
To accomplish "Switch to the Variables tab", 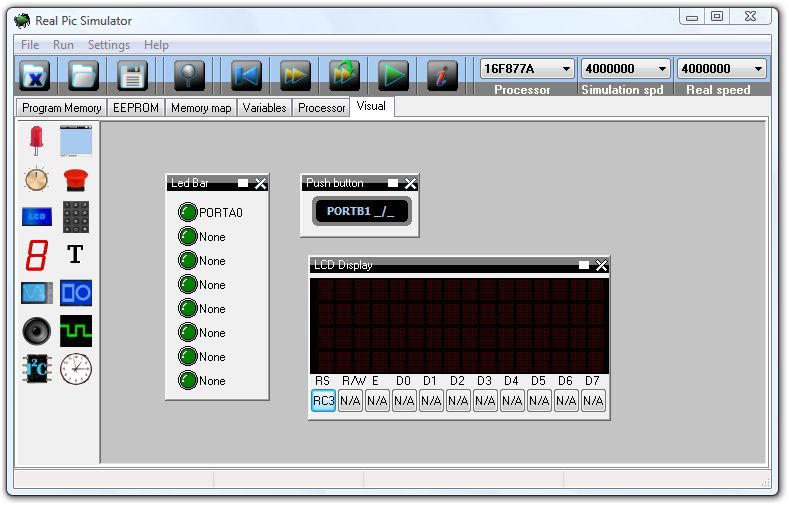I will pyautogui.click(x=264, y=108).
